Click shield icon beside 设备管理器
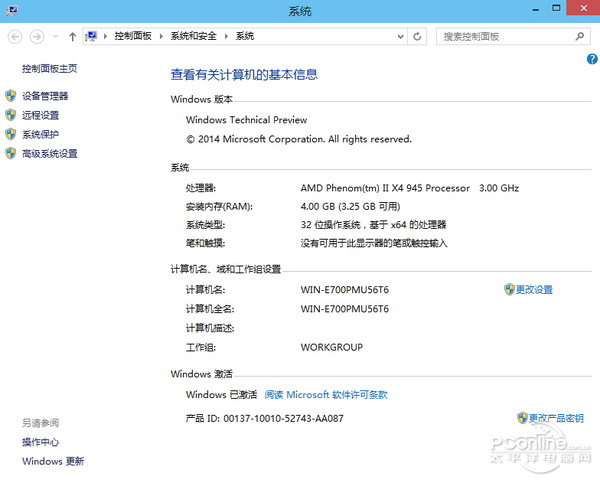 pyautogui.click(x=11, y=96)
